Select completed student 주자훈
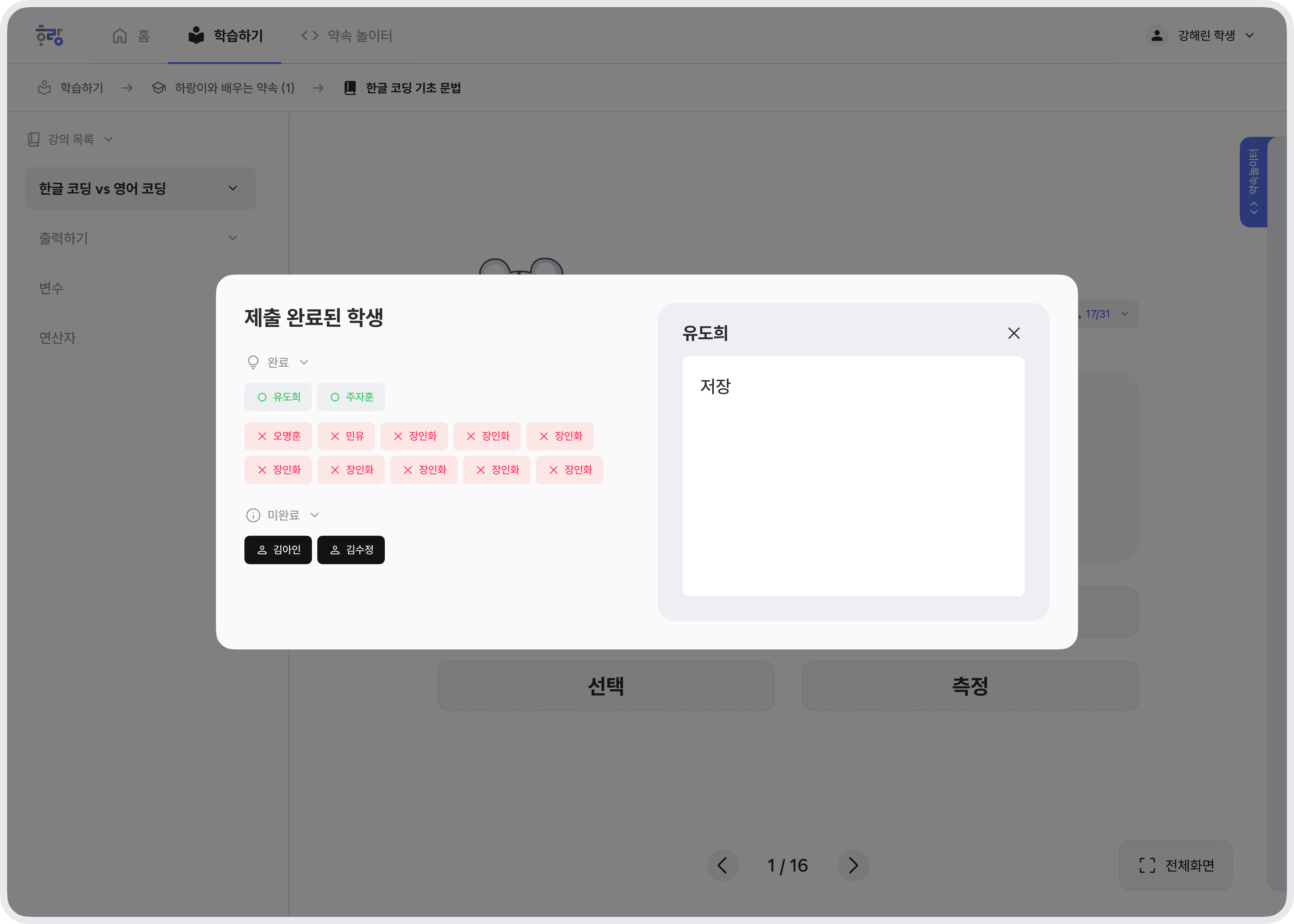 (x=351, y=397)
